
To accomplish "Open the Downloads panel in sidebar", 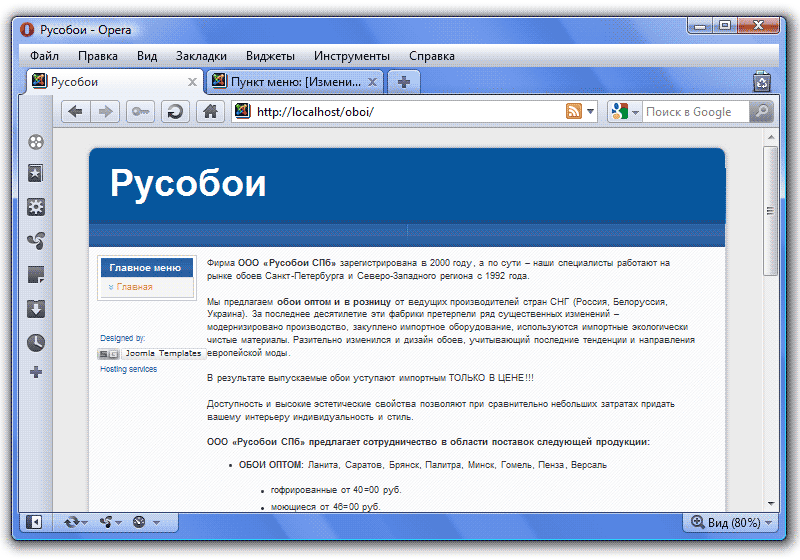I will (x=36, y=308).
